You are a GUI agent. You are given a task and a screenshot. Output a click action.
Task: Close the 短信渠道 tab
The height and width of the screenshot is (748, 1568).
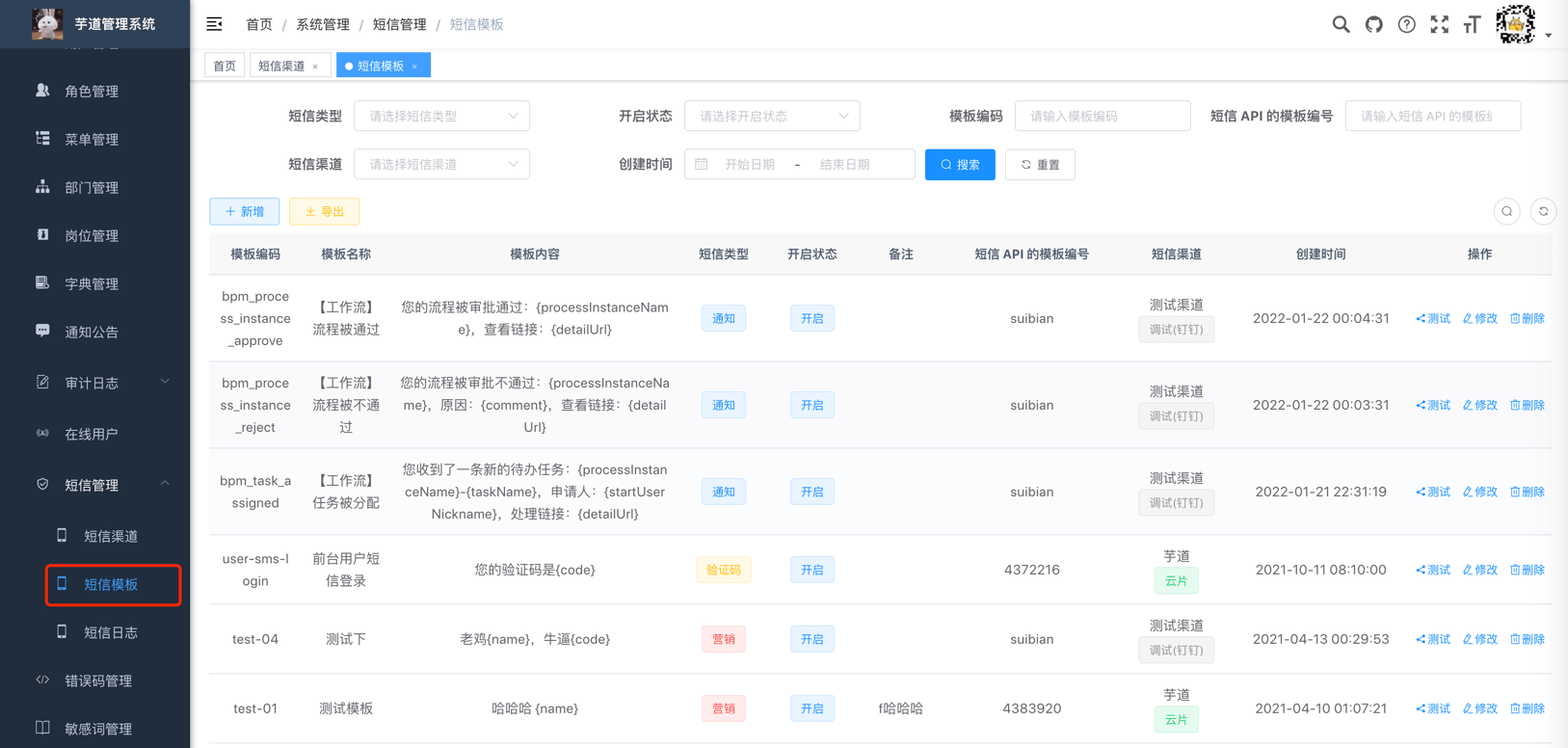pyautogui.click(x=315, y=67)
